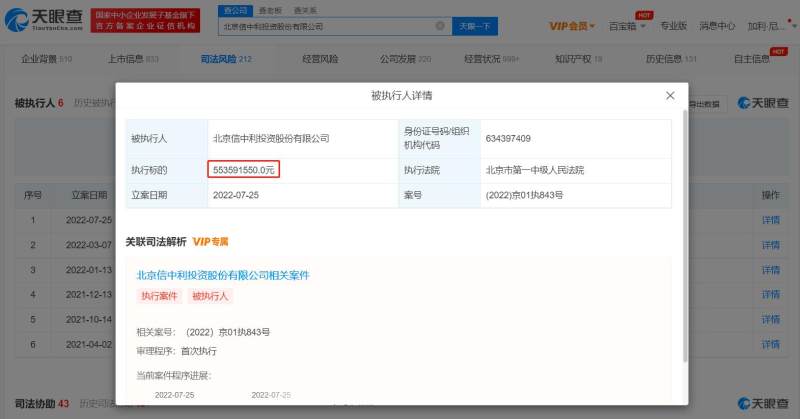Click the user account name at top right

764,26
